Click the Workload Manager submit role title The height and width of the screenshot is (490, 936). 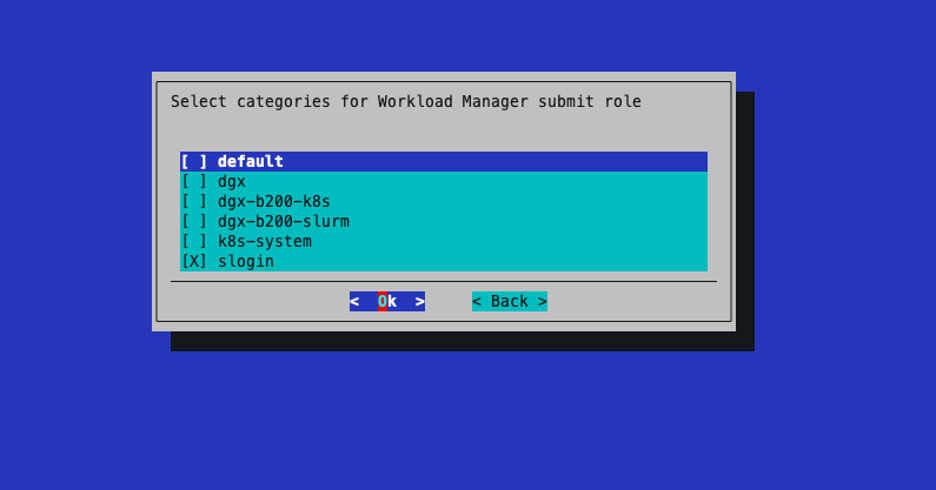(x=405, y=102)
